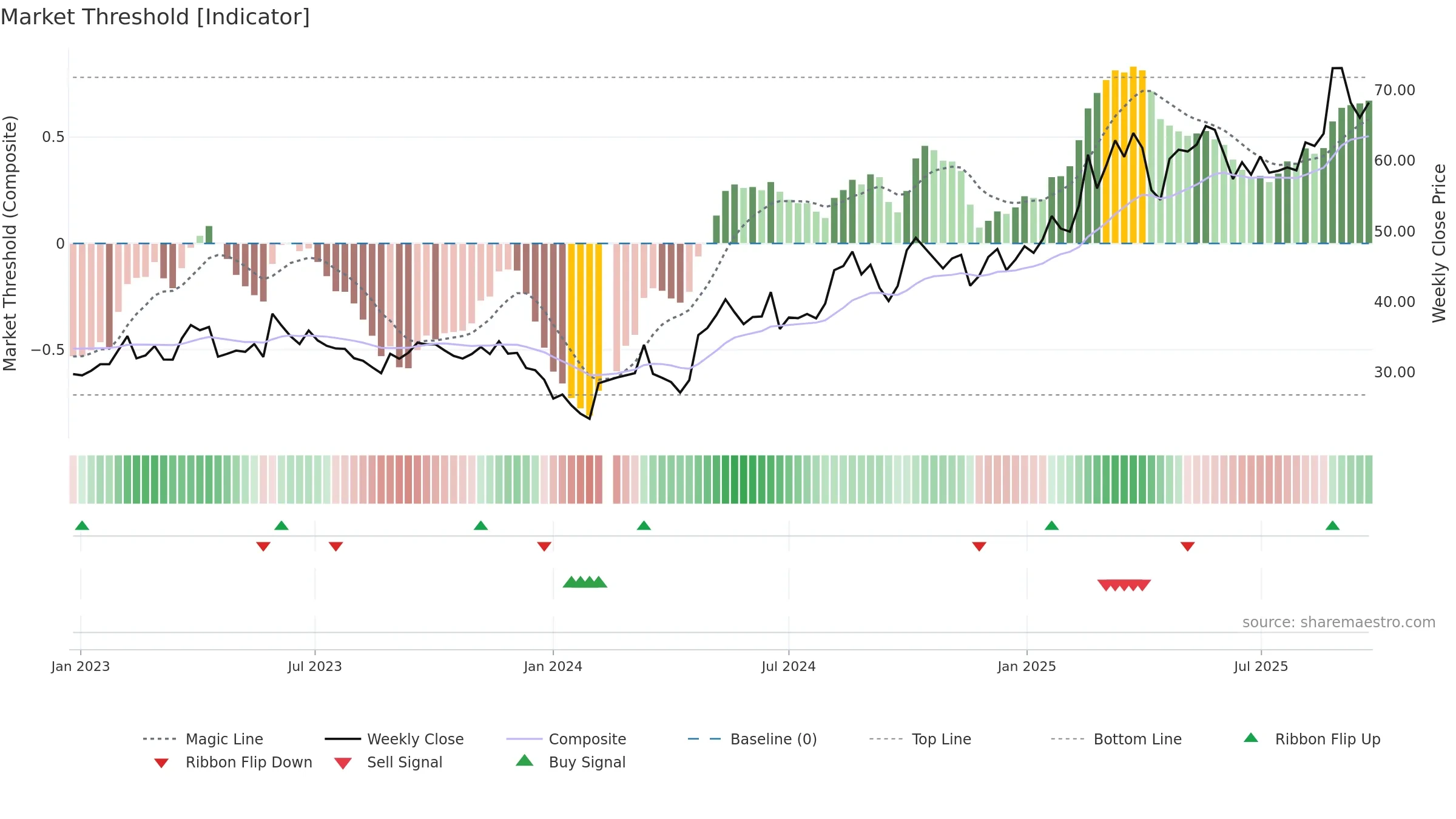1456x819 pixels.
Task: Click the ribbon flip down marker near May 2023
Action: [263, 547]
